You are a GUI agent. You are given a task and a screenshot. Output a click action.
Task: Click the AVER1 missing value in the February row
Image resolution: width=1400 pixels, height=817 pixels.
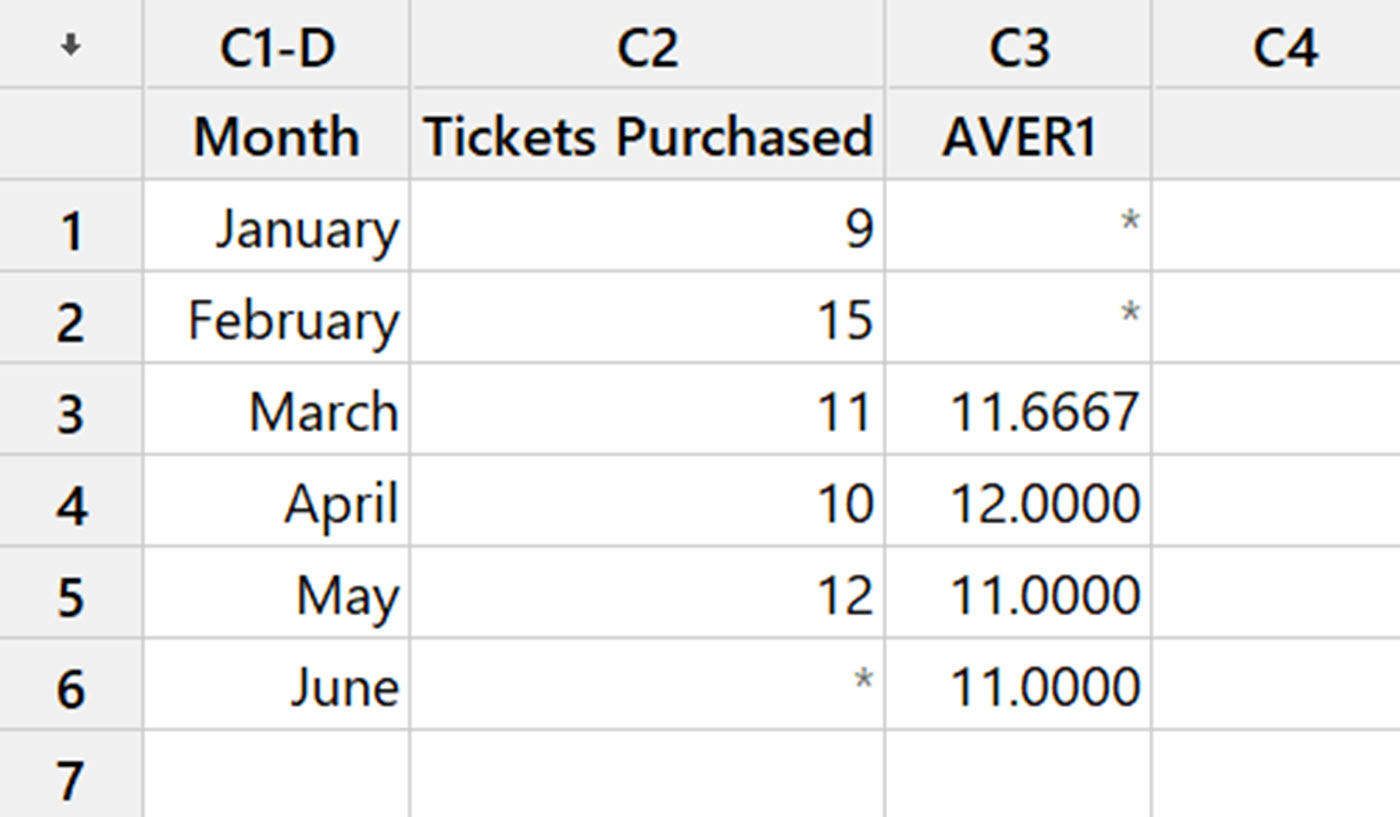[x=1018, y=318]
